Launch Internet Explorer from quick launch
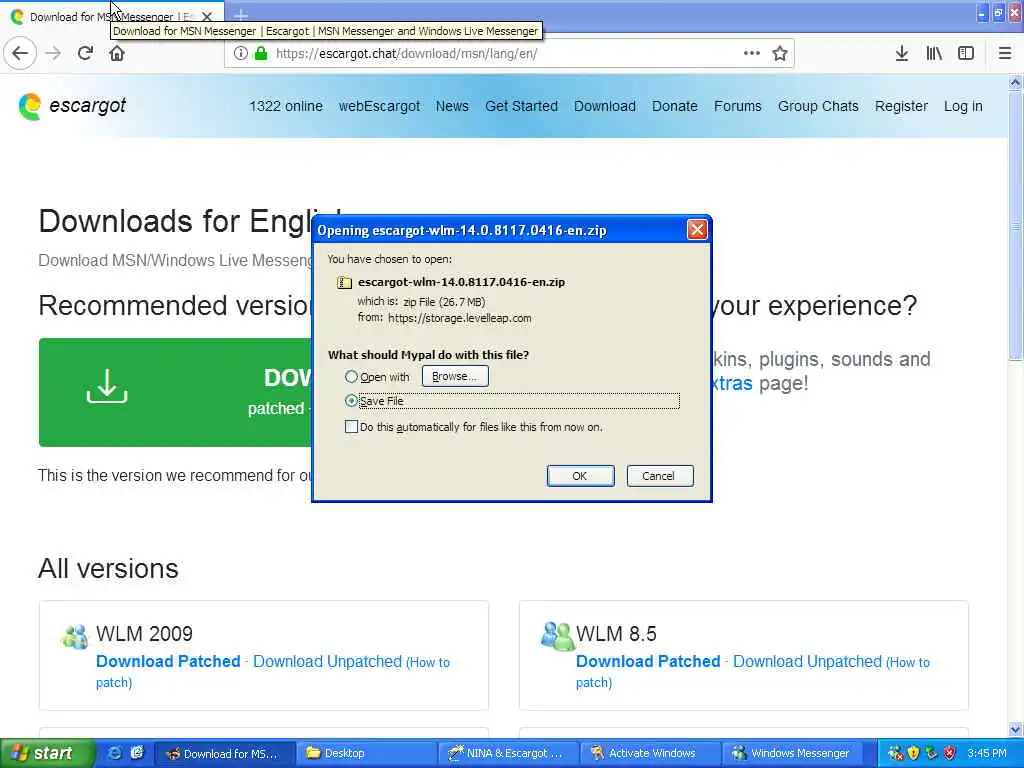The image size is (1024, 768). tap(114, 753)
